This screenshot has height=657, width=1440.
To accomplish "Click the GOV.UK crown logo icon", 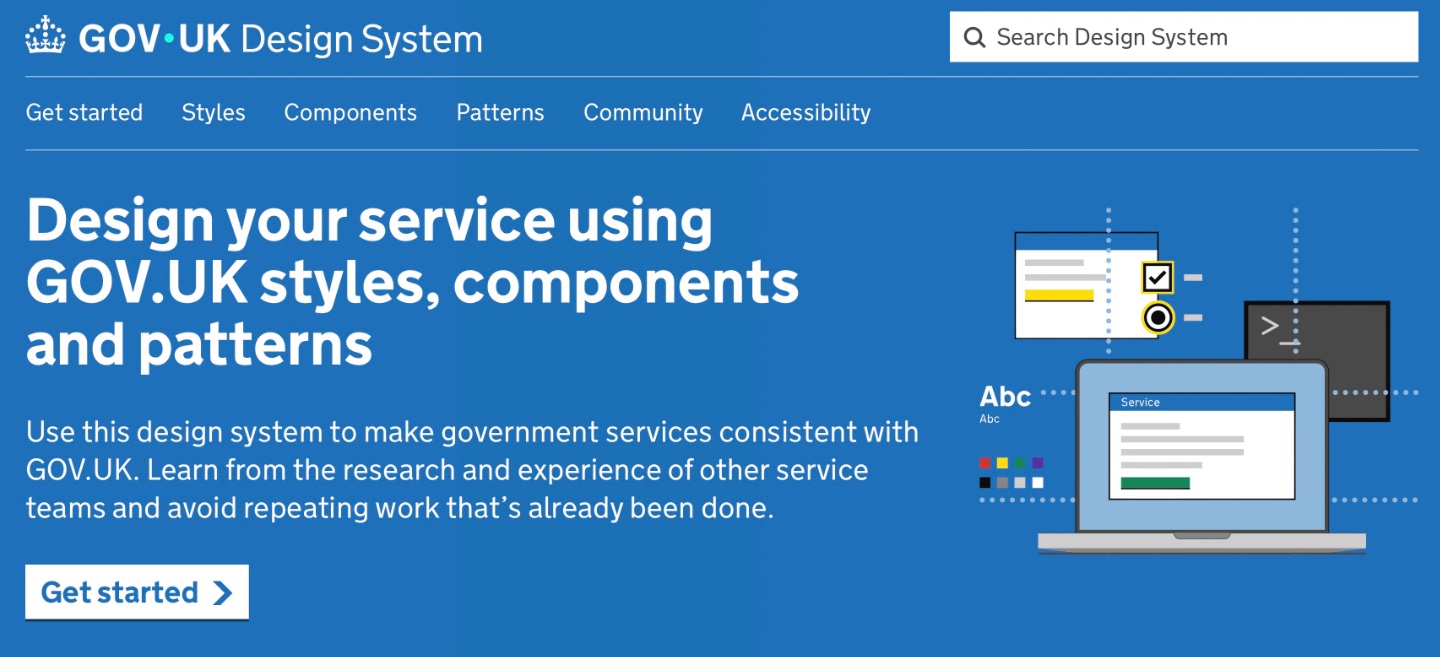I will point(45,37).
